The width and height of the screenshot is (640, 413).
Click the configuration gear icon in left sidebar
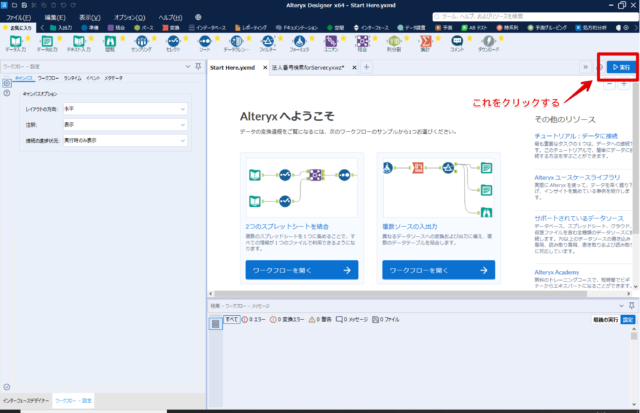pos(7,83)
